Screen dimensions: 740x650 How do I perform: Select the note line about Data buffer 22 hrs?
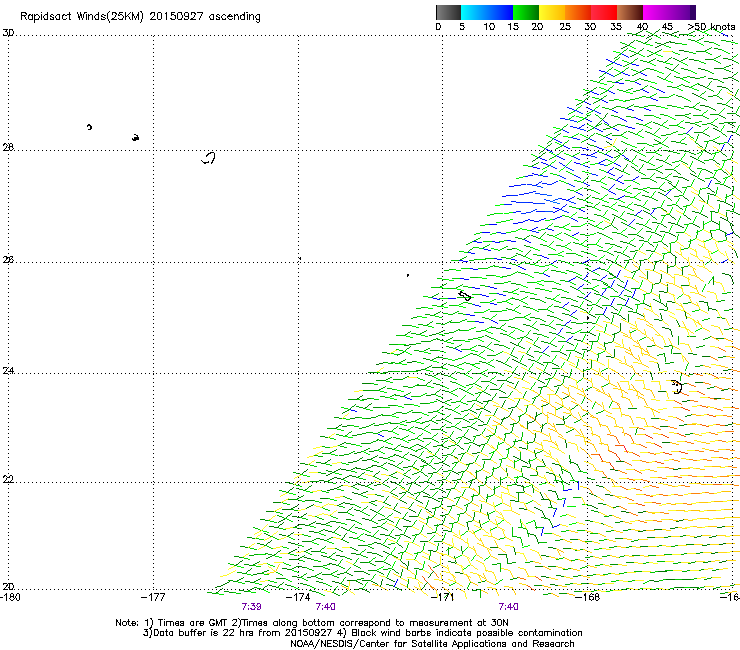tap(362, 633)
